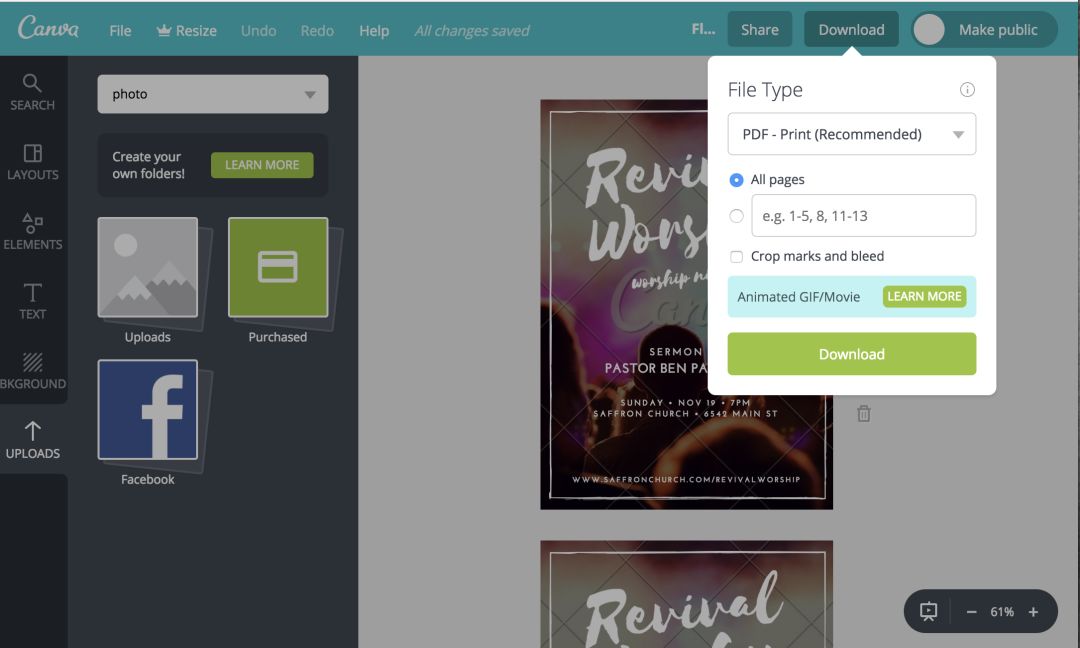This screenshot has height=648, width=1080.
Task: Click the File Type info icon
Action: [967, 90]
